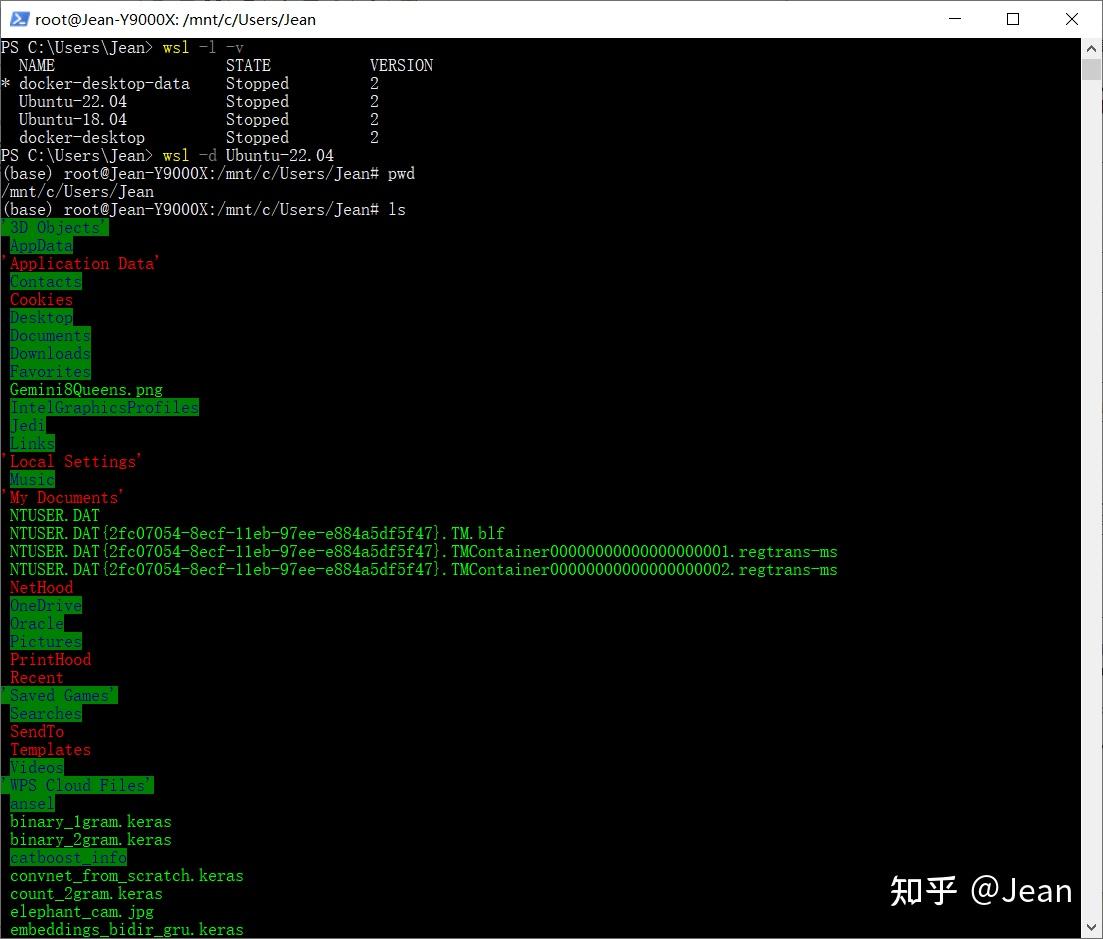
Task: Click the Stopped state of Ubuntu-18.04
Action: click(257, 119)
